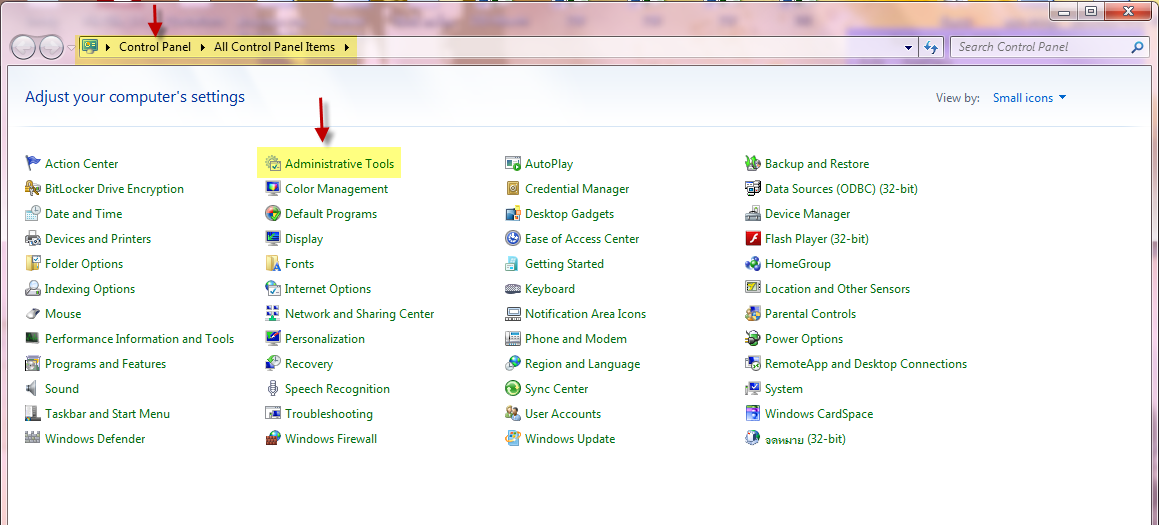Screen dimensions: 1159x525
Task: Click the Windows Firewall icon
Action: point(273,438)
